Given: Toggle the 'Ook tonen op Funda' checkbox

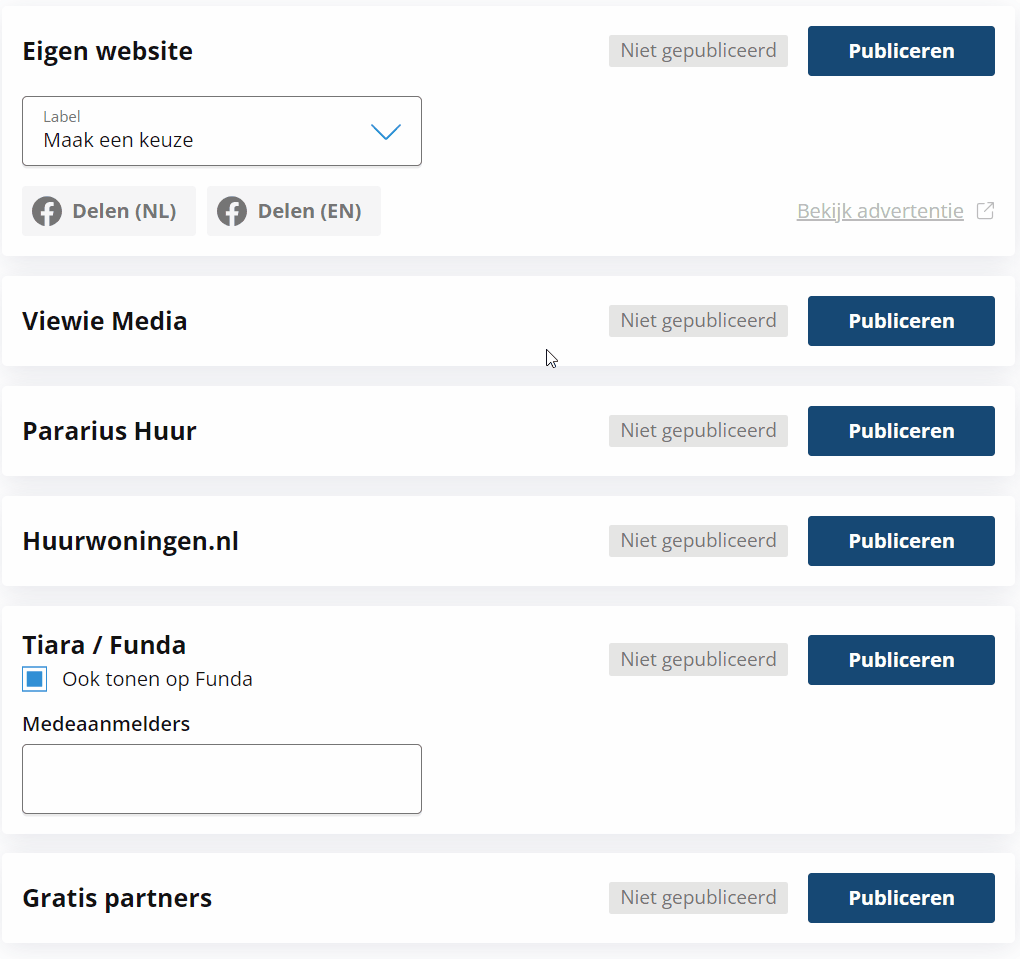Looking at the screenshot, I should (35, 680).
